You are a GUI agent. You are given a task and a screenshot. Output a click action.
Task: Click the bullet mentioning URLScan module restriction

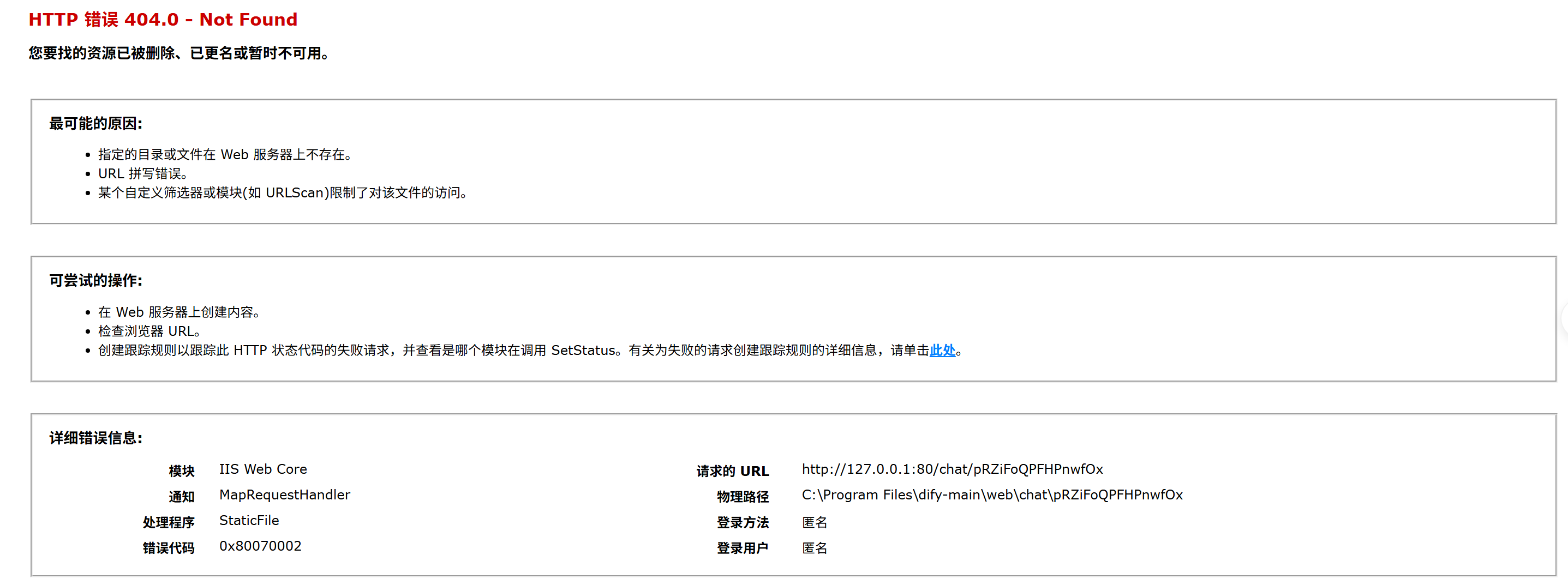pyautogui.click(x=283, y=193)
